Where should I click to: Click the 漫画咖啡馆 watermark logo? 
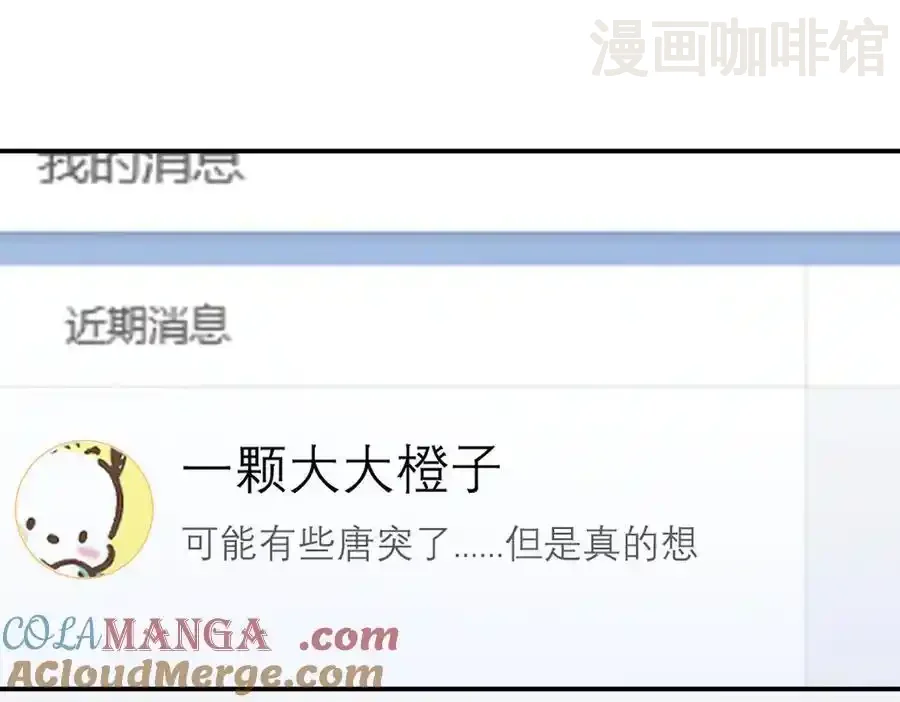click(x=738, y=48)
